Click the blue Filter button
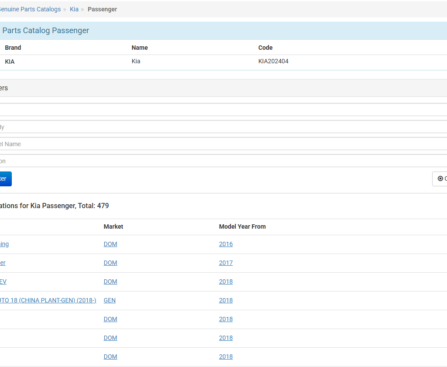The image size is (447, 367). point(6,179)
